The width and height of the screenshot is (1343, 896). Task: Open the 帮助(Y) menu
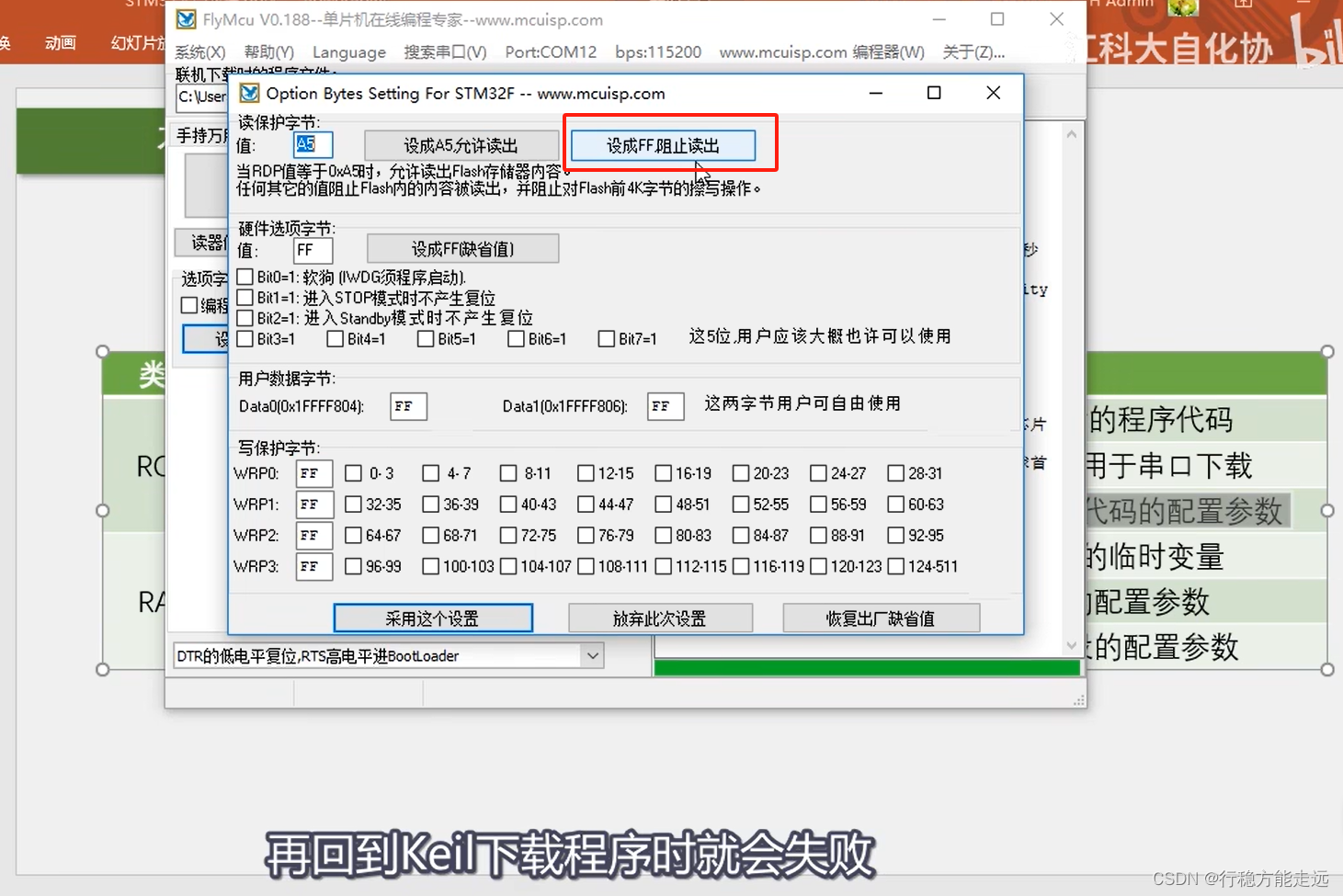[269, 51]
